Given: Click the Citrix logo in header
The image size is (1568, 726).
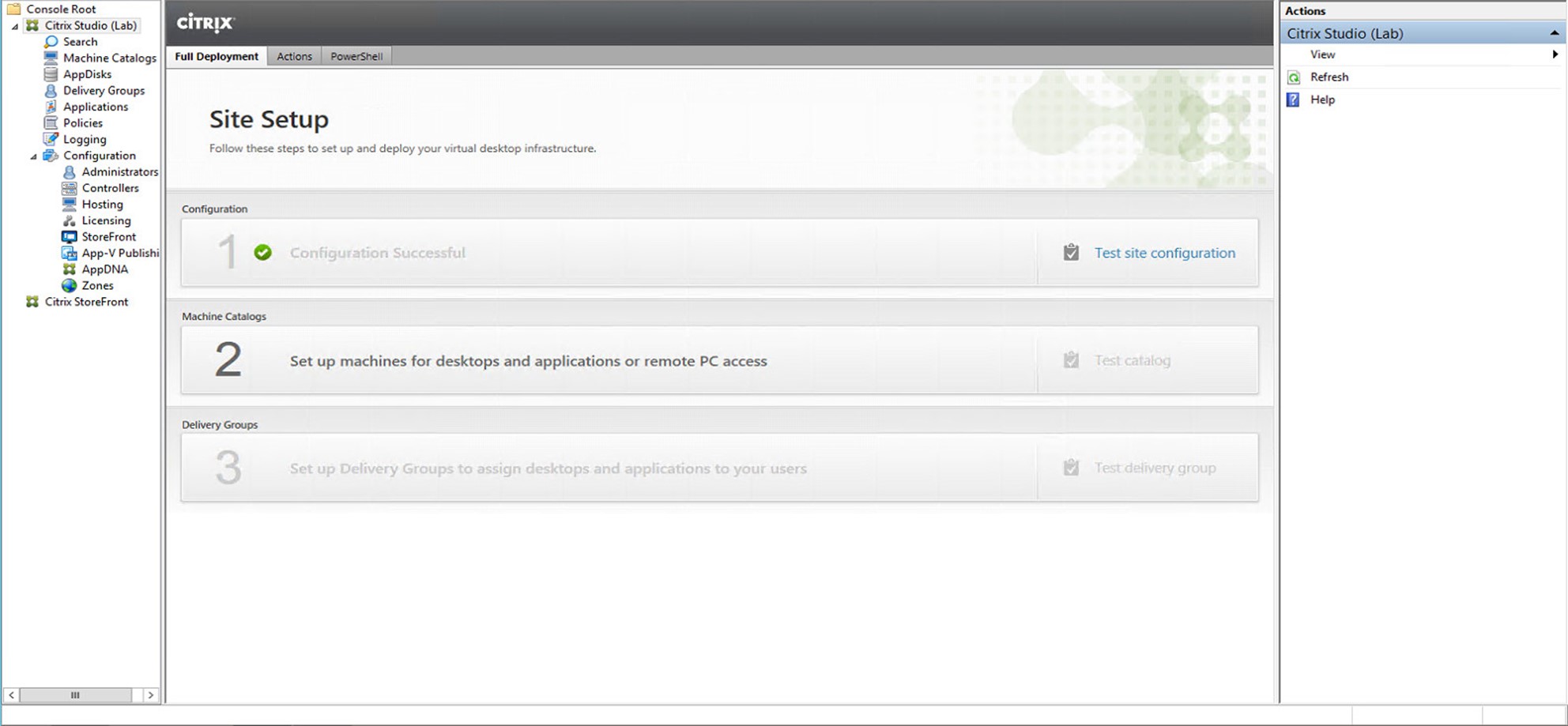Looking at the screenshot, I should pos(205,23).
